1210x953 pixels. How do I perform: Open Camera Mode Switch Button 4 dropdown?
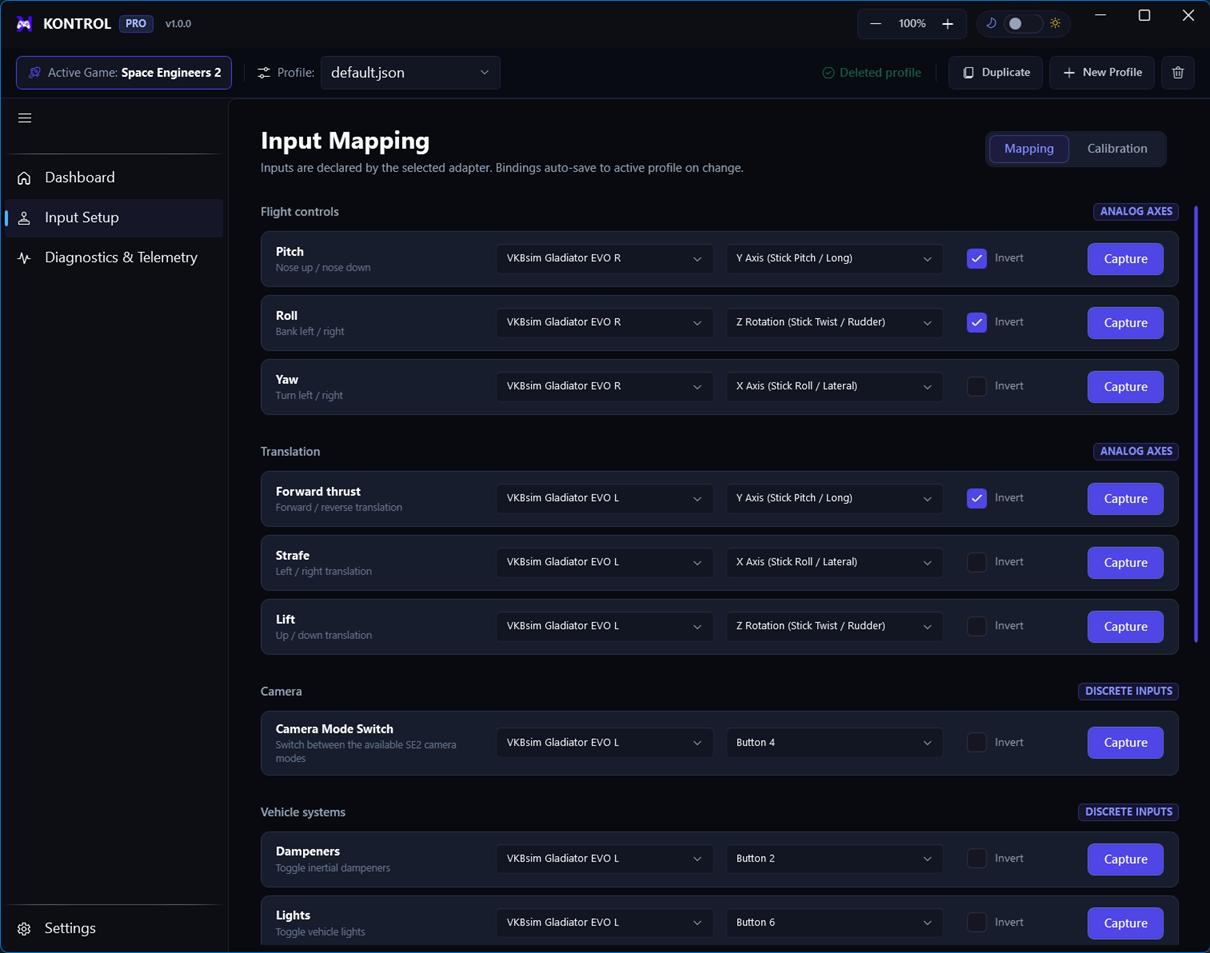(x=834, y=742)
